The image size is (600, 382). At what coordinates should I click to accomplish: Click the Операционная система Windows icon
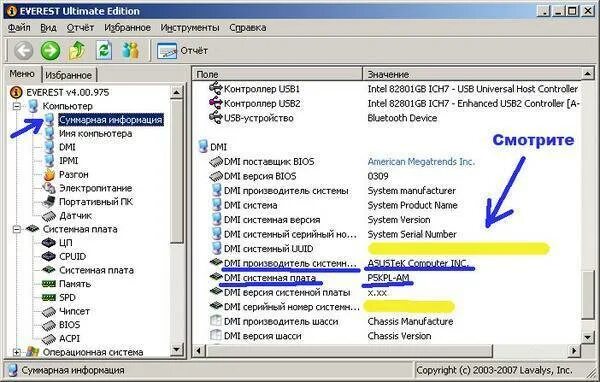(33, 352)
